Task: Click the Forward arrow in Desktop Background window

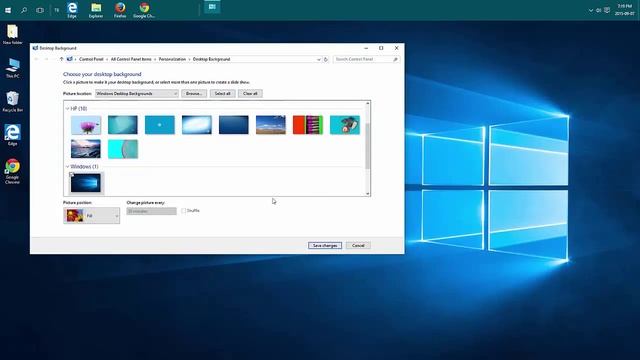Action: point(46,59)
